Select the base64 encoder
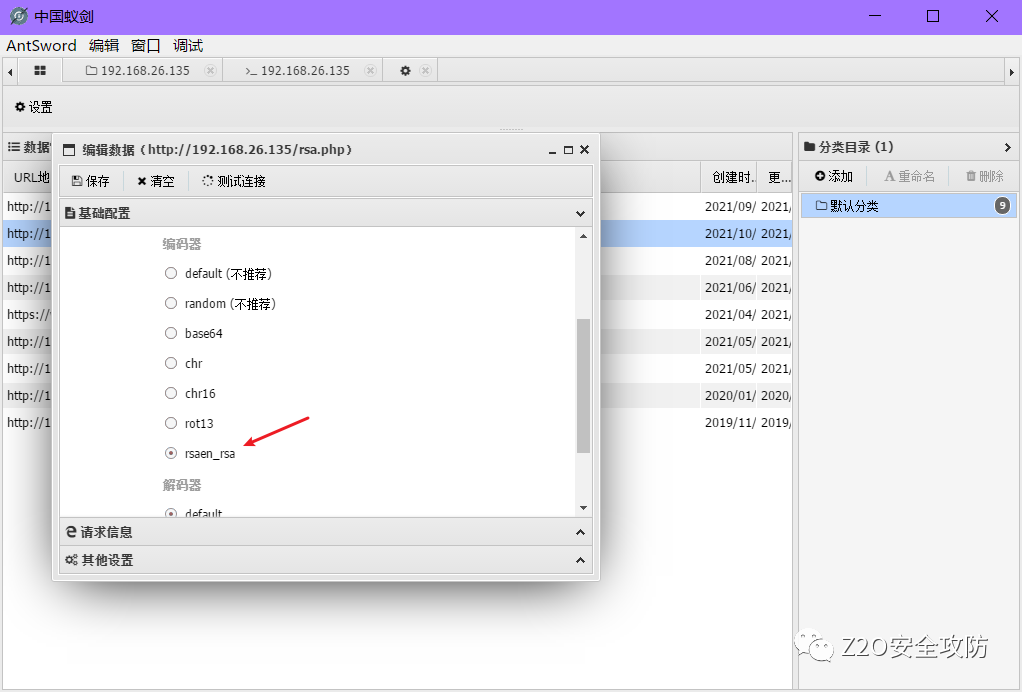This screenshot has height=692, width=1022. pyautogui.click(x=171, y=333)
